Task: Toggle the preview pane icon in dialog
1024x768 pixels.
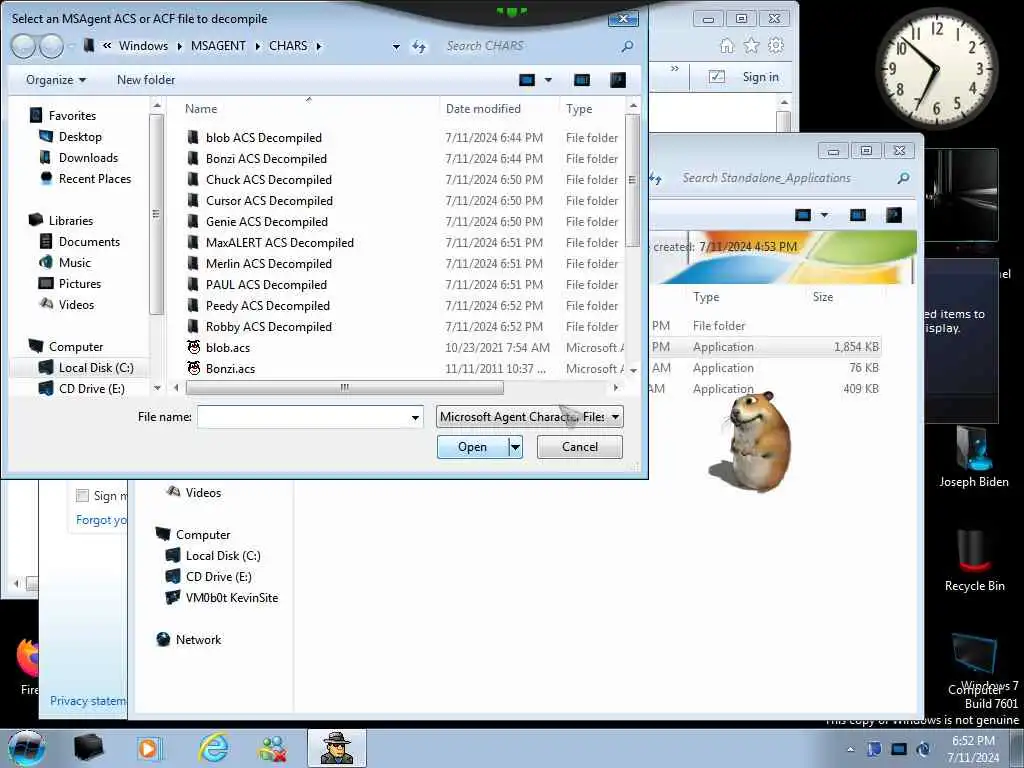Action: click(x=582, y=80)
